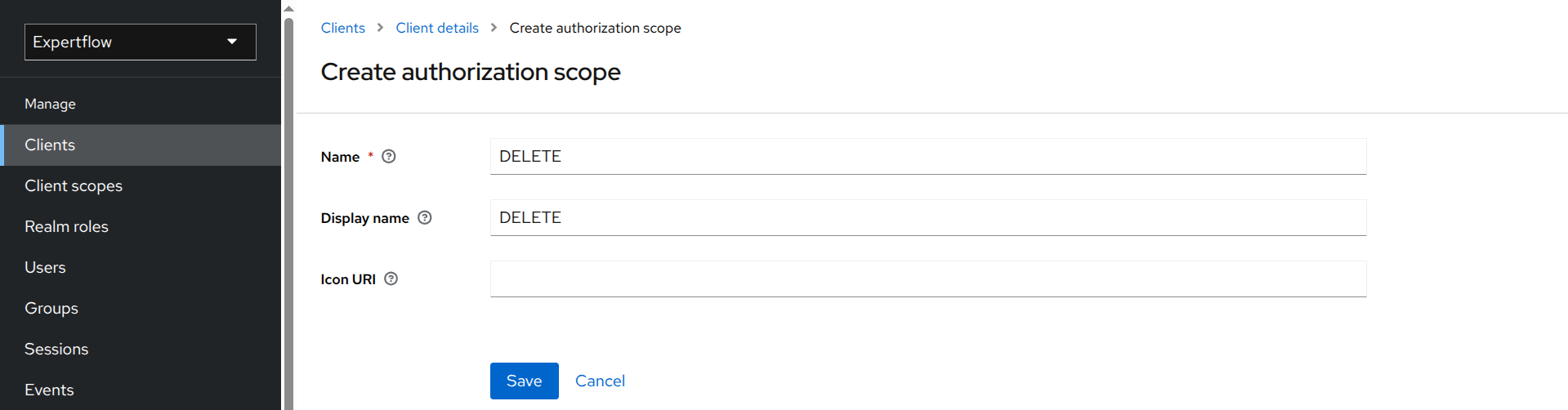Go to Client scopes in sidebar

click(x=74, y=186)
